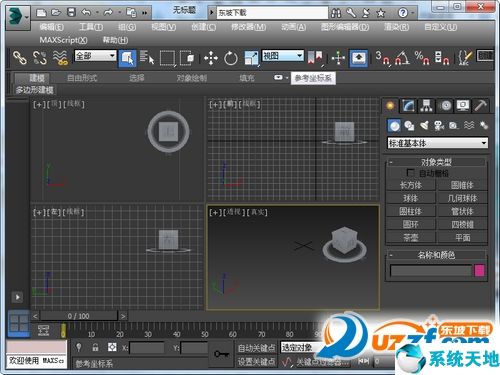
Task: Open Select by Name list icon
Action: (147, 58)
